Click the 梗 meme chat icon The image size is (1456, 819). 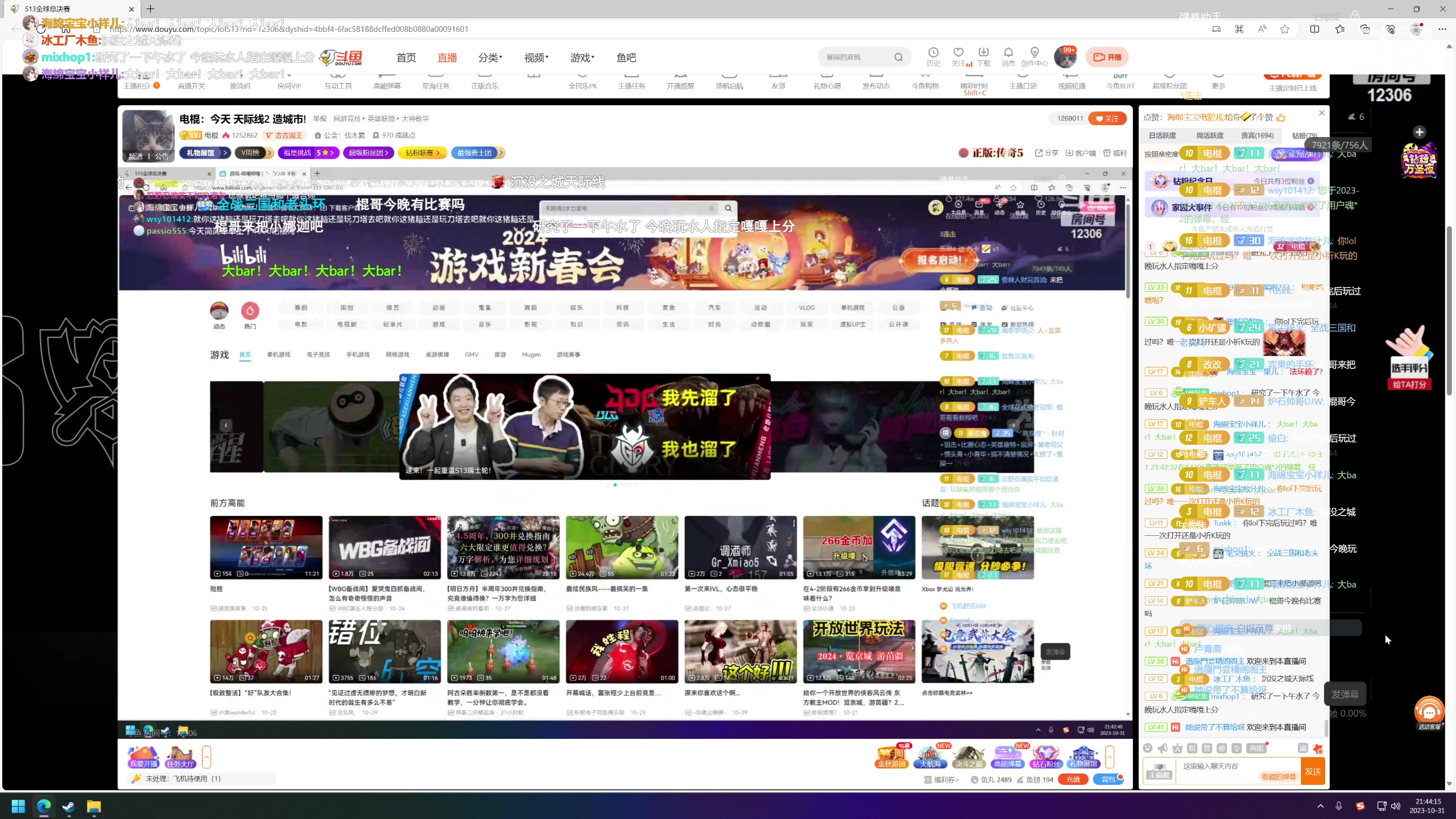(x=1222, y=748)
